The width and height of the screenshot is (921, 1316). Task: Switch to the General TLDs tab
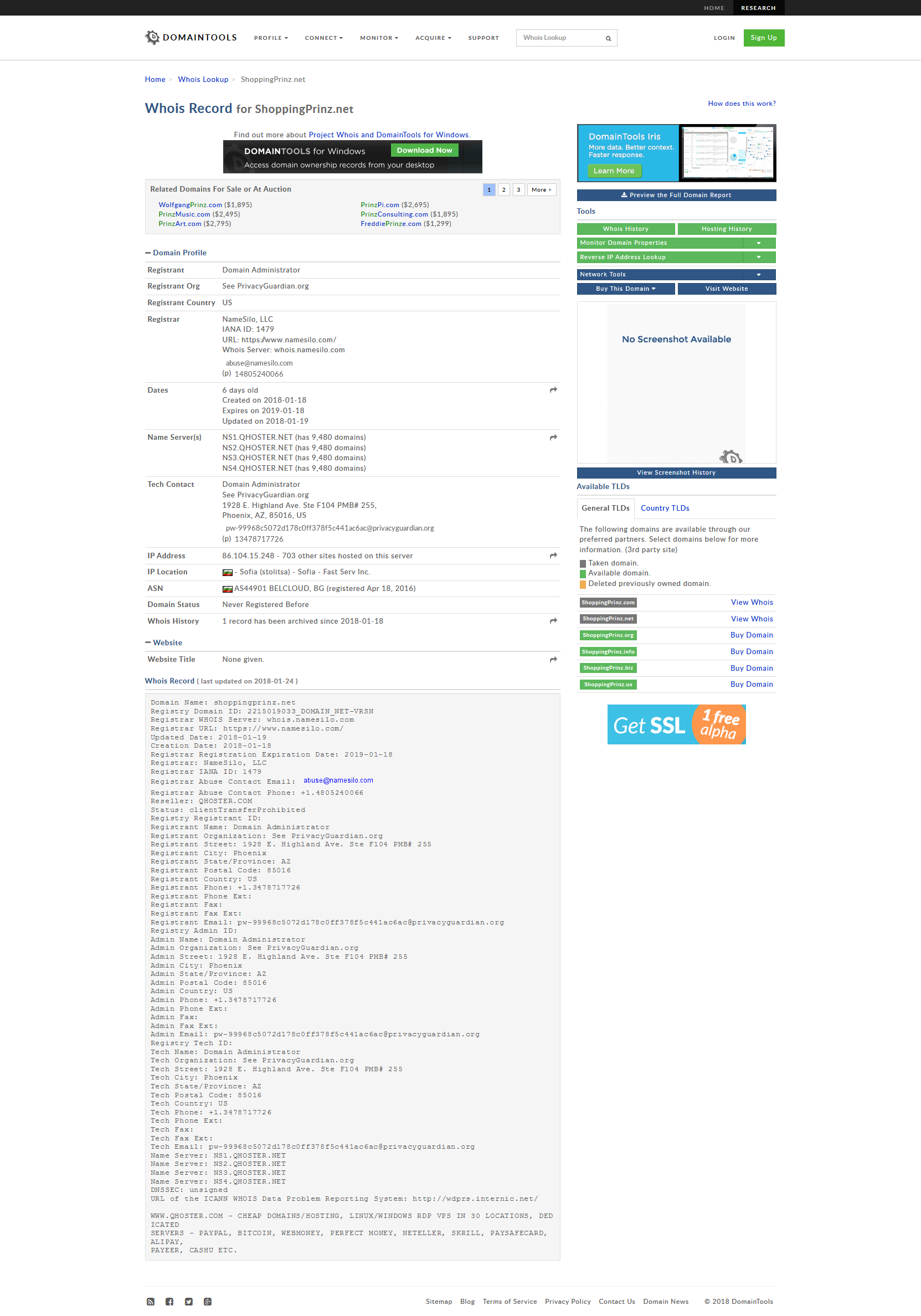tap(605, 508)
